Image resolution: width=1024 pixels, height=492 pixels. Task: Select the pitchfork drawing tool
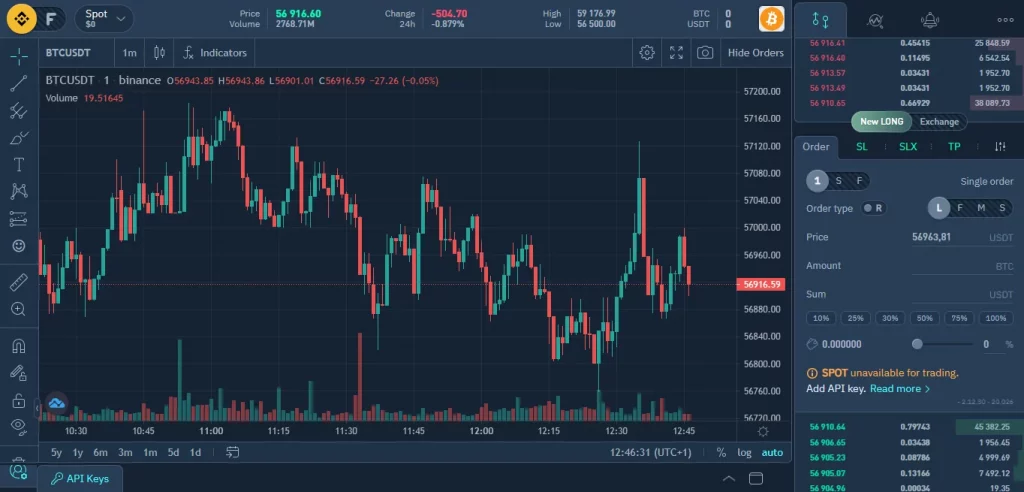point(19,110)
